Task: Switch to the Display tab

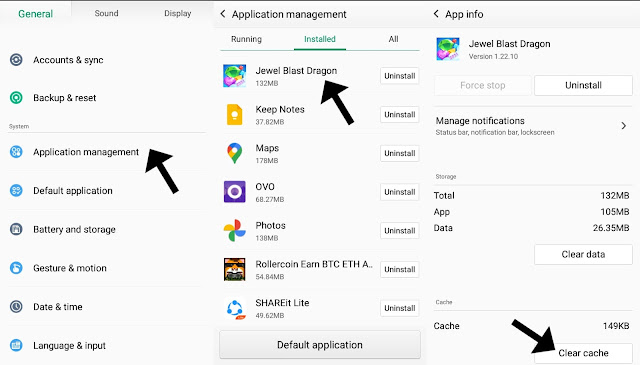Action: [178, 13]
